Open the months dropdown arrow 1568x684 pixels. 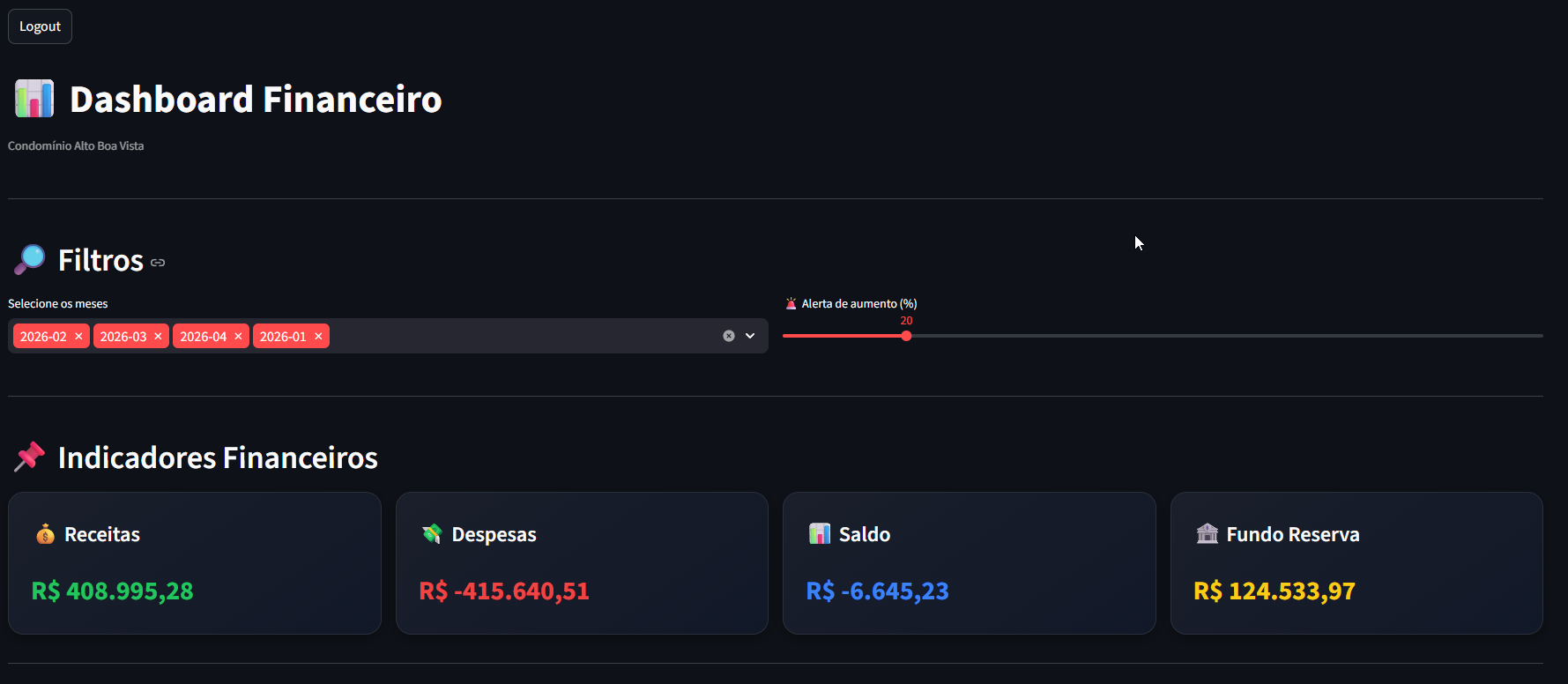click(x=750, y=336)
